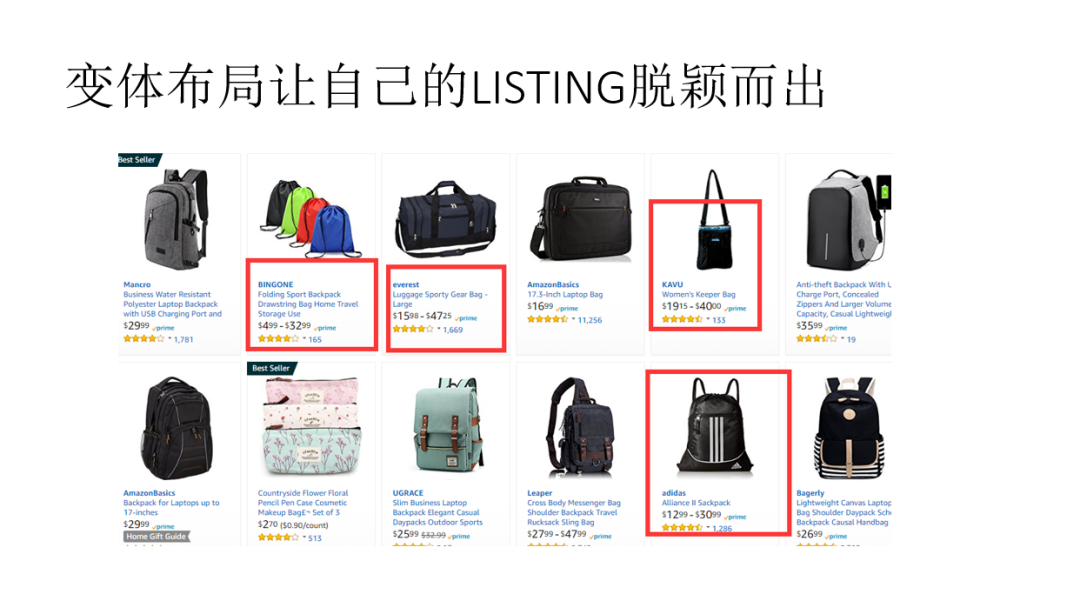Image resolution: width=1080 pixels, height=614 pixels.
Task: Click the UGRACE green backpack image
Action: coord(446,427)
